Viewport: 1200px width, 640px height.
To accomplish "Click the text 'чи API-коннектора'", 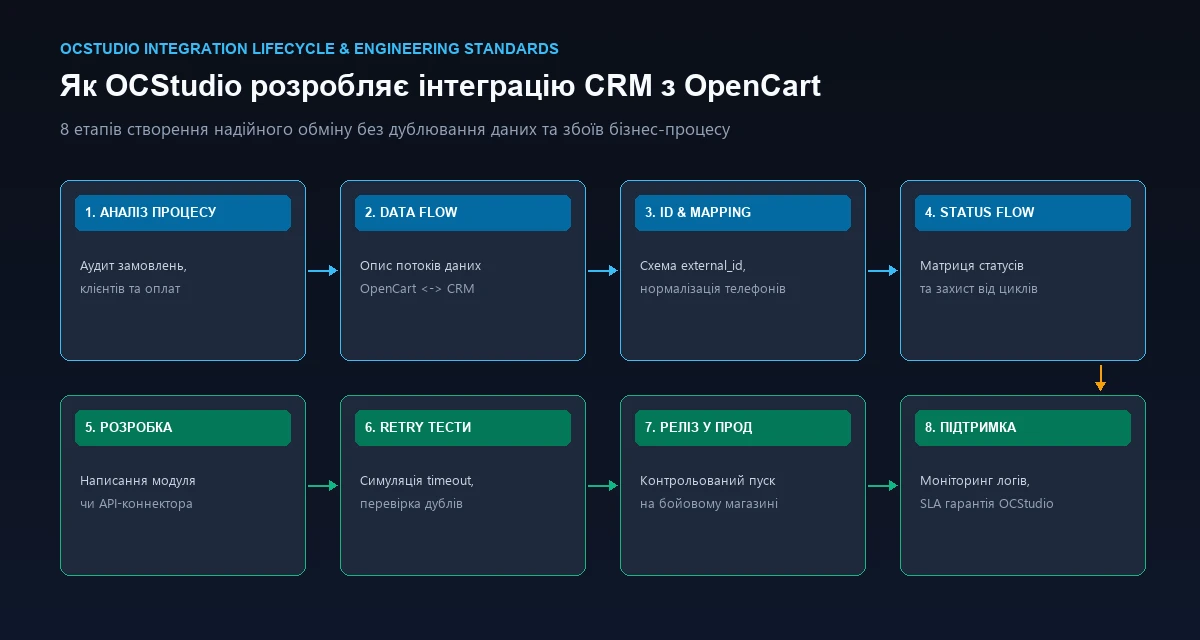I will [136, 504].
